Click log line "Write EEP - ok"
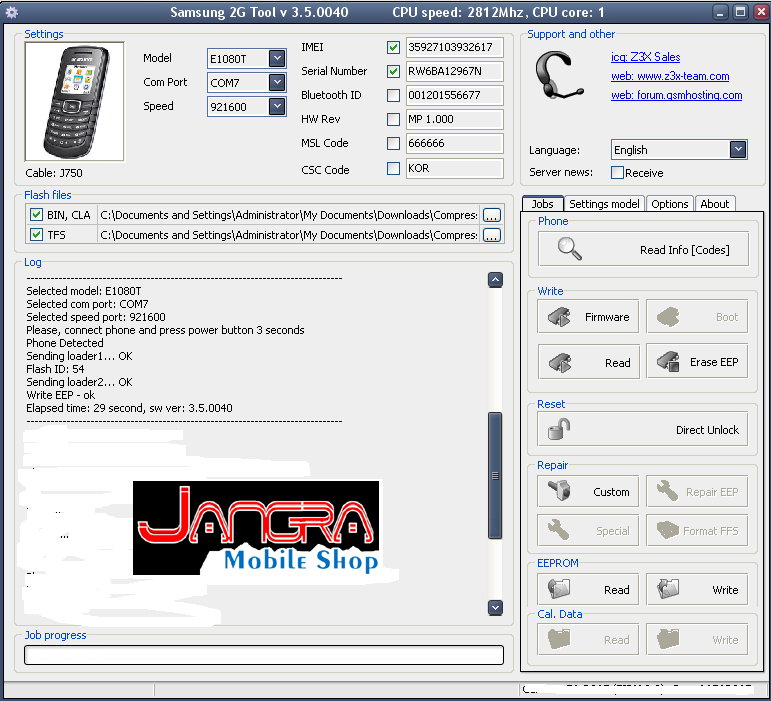The image size is (771, 701). pos(60,395)
